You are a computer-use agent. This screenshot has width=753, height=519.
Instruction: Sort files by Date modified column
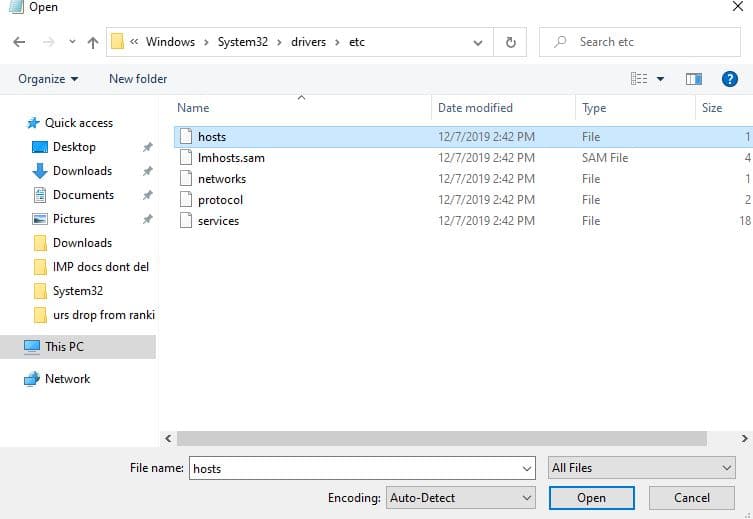pyautogui.click(x=475, y=108)
